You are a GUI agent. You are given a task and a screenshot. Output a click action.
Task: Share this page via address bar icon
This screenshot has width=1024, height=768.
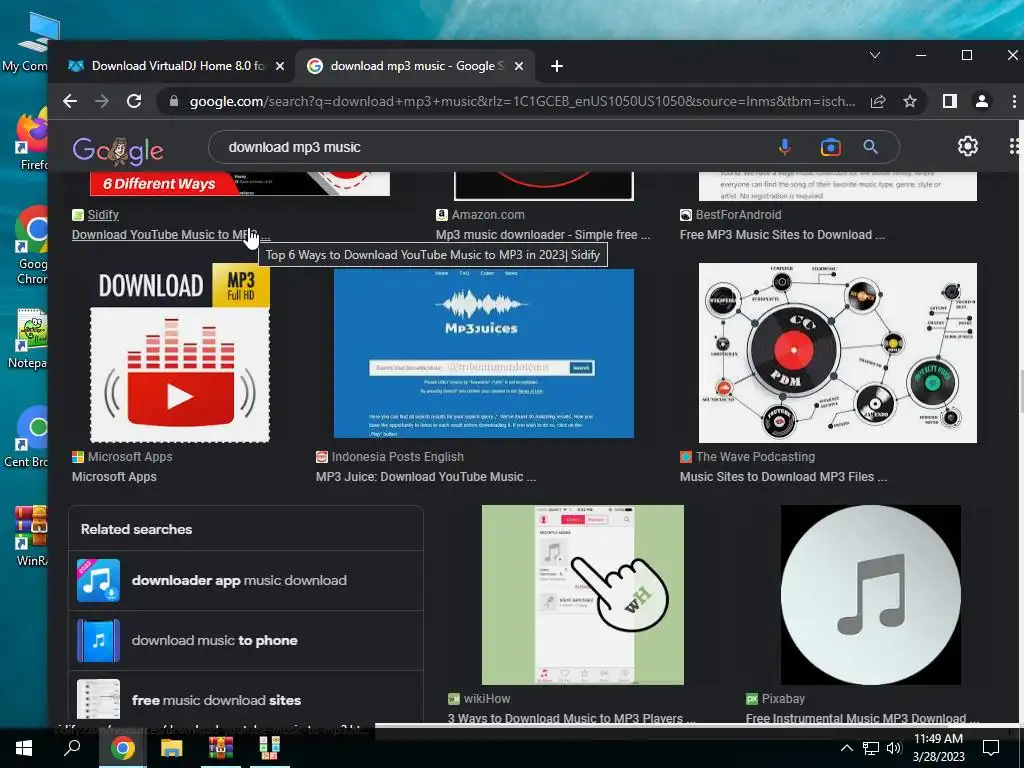(x=878, y=101)
